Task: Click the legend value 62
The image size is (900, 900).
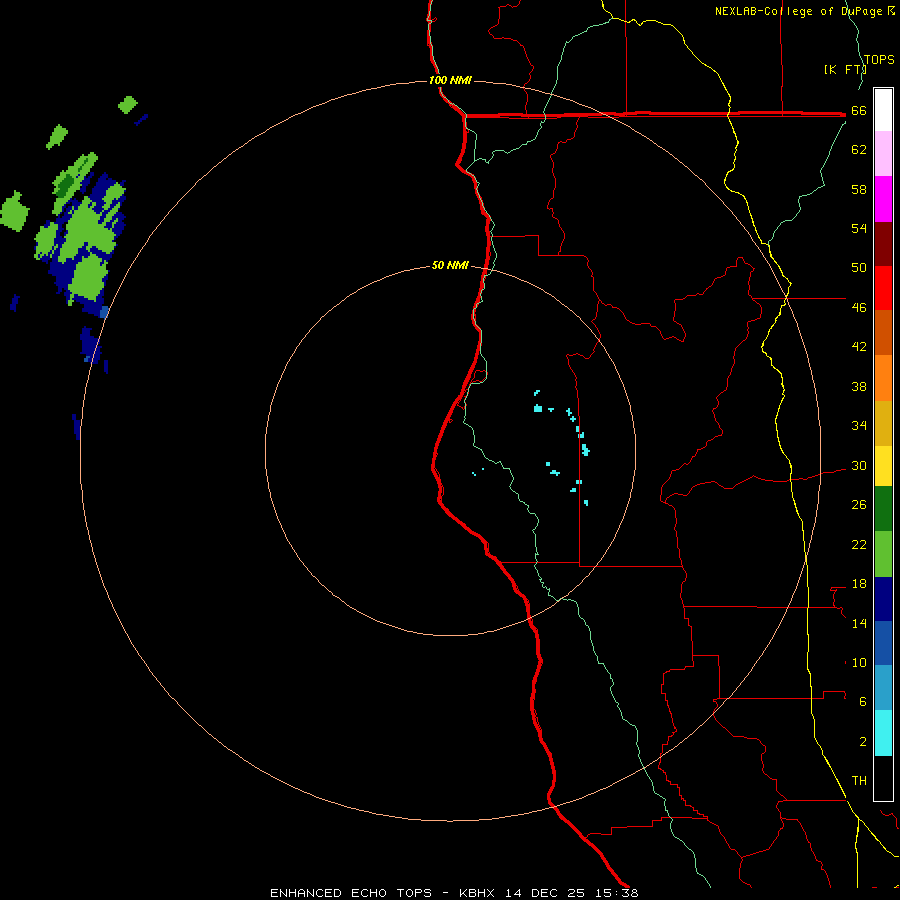Action: (859, 150)
